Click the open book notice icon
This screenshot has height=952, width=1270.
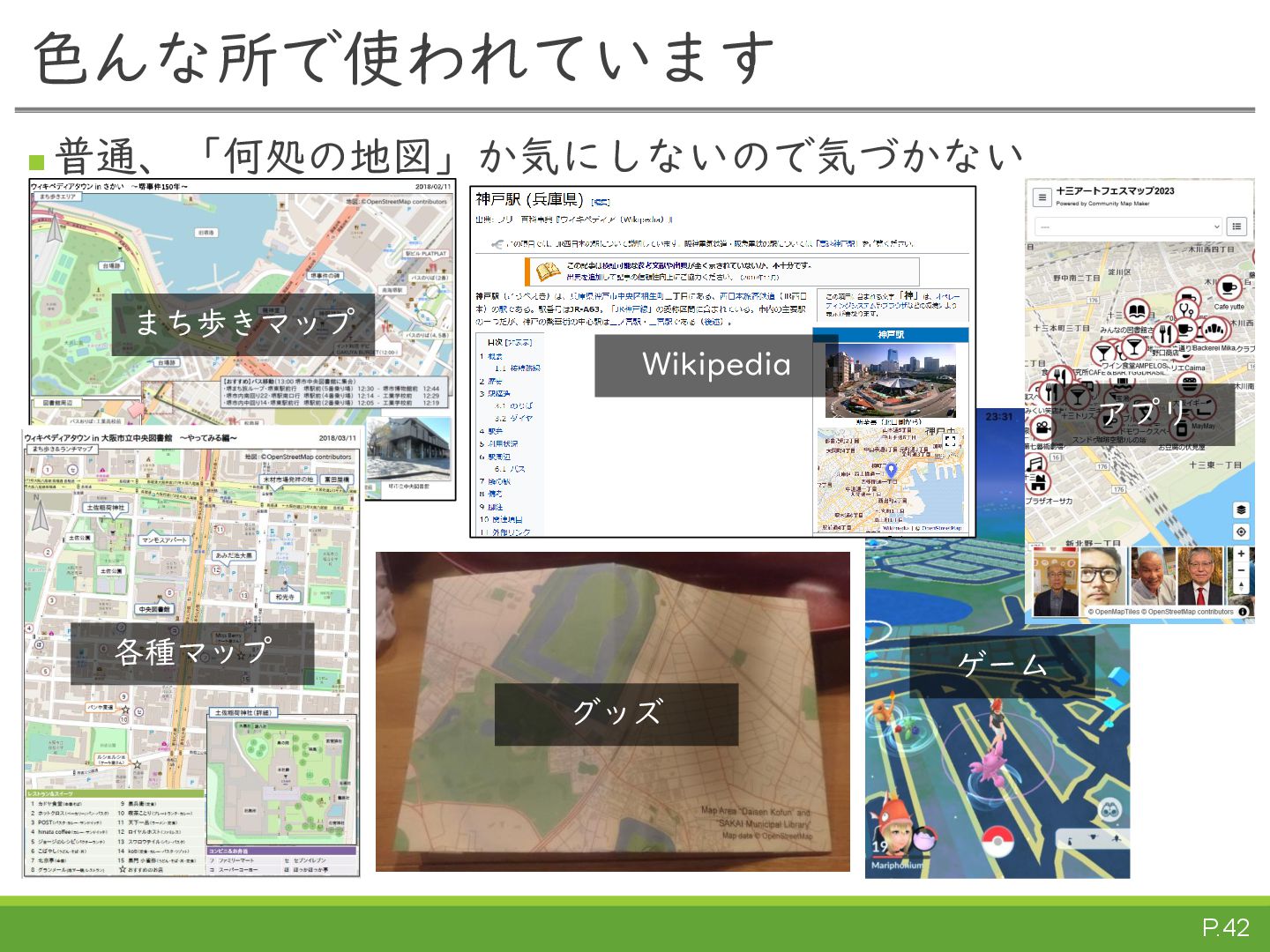click(548, 271)
